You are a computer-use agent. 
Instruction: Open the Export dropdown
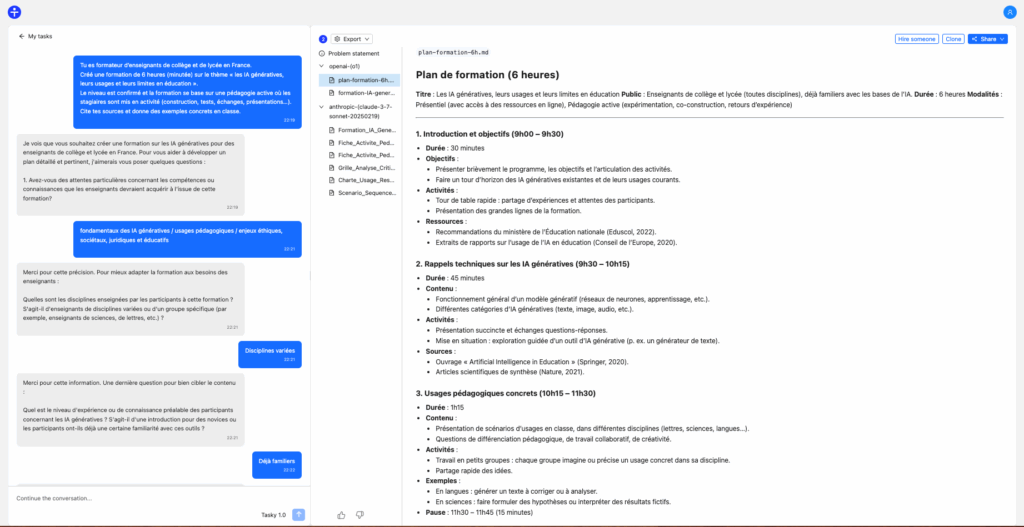[x=352, y=39]
